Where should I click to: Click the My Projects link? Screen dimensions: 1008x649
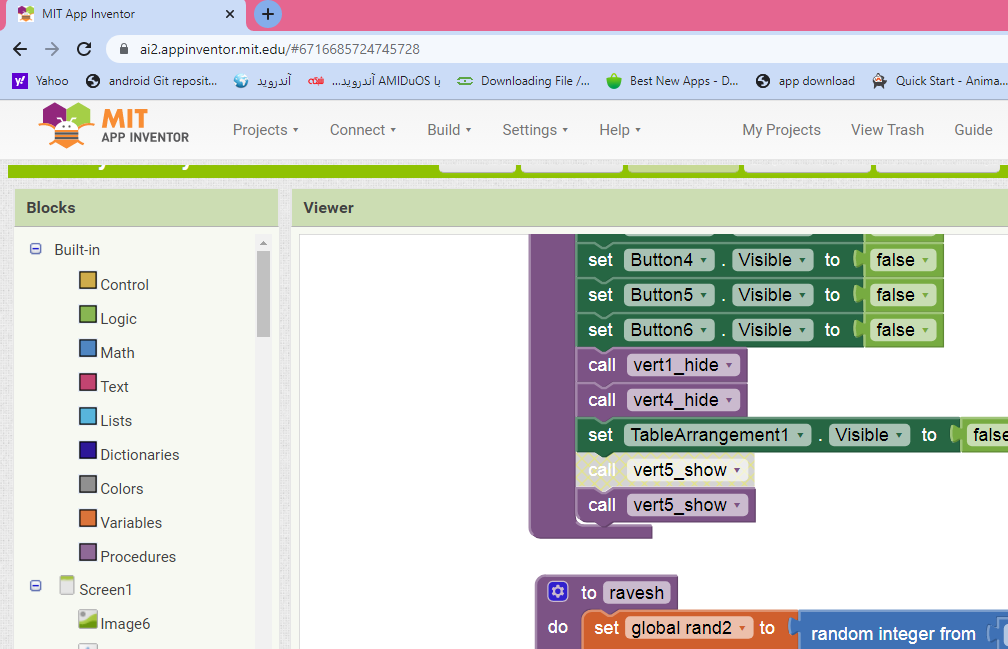point(781,130)
